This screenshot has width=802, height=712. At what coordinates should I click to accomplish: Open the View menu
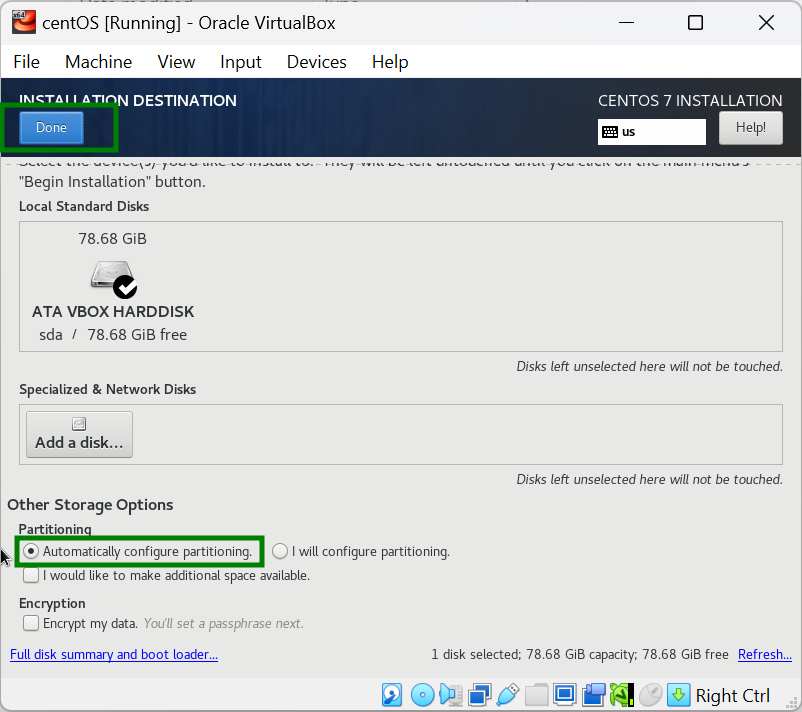[x=176, y=62]
